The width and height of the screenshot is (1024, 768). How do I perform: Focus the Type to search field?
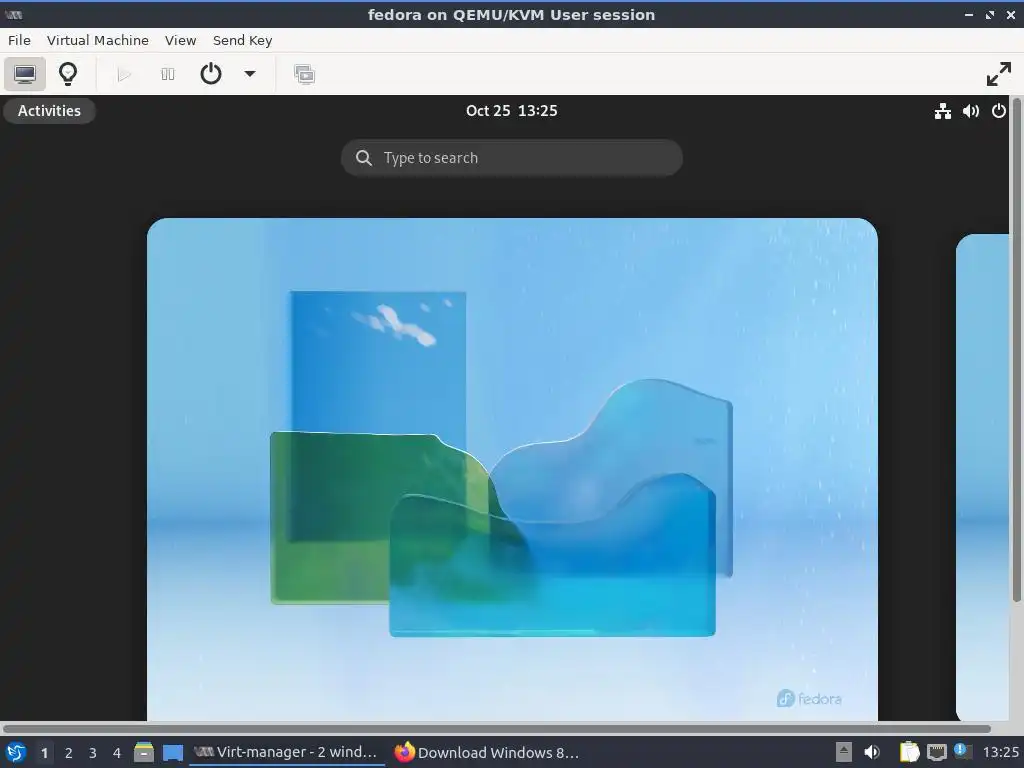coord(511,157)
